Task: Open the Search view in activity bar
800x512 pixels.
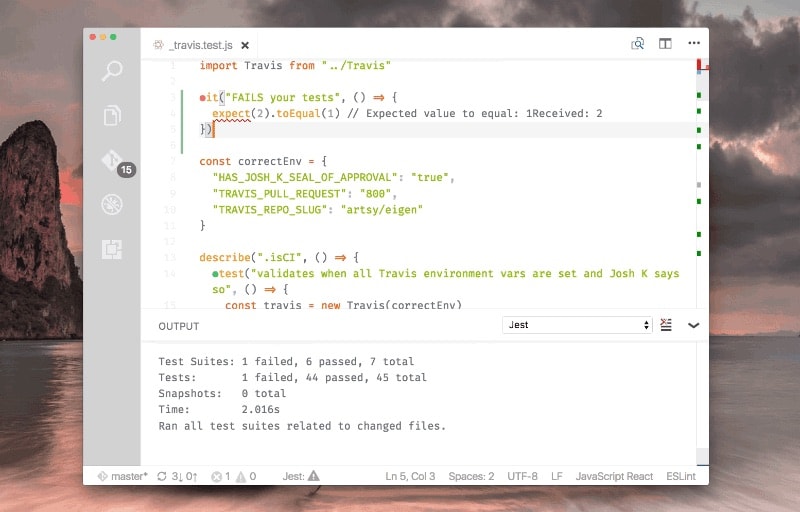Action: tap(112, 71)
